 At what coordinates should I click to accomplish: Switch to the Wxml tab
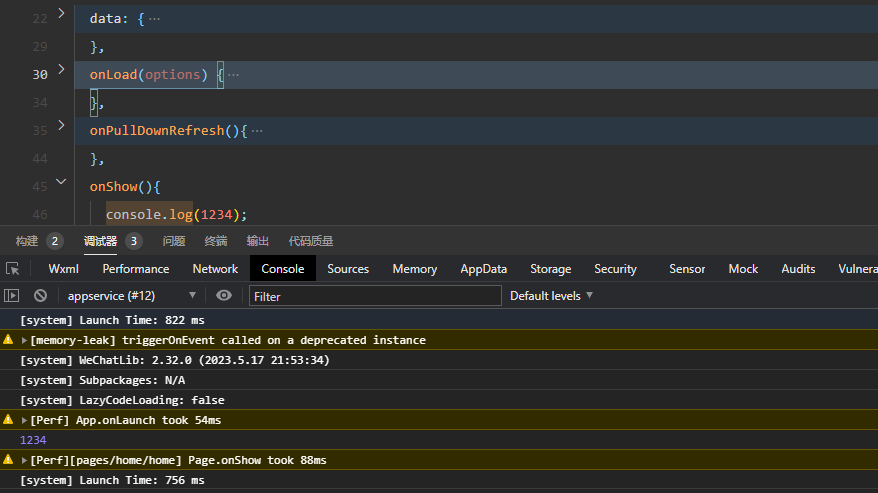[x=63, y=269]
